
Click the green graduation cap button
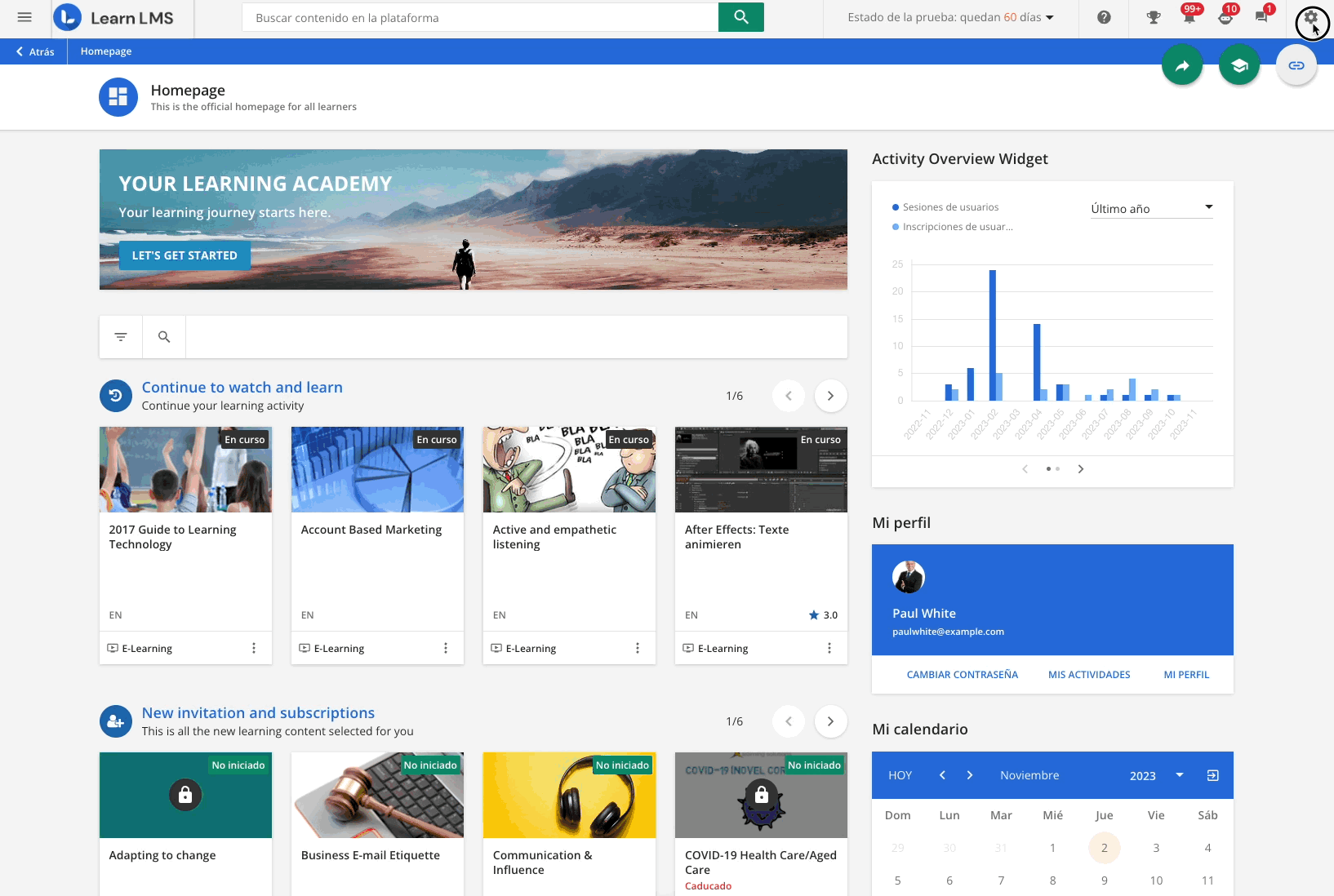(x=1239, y=66)
